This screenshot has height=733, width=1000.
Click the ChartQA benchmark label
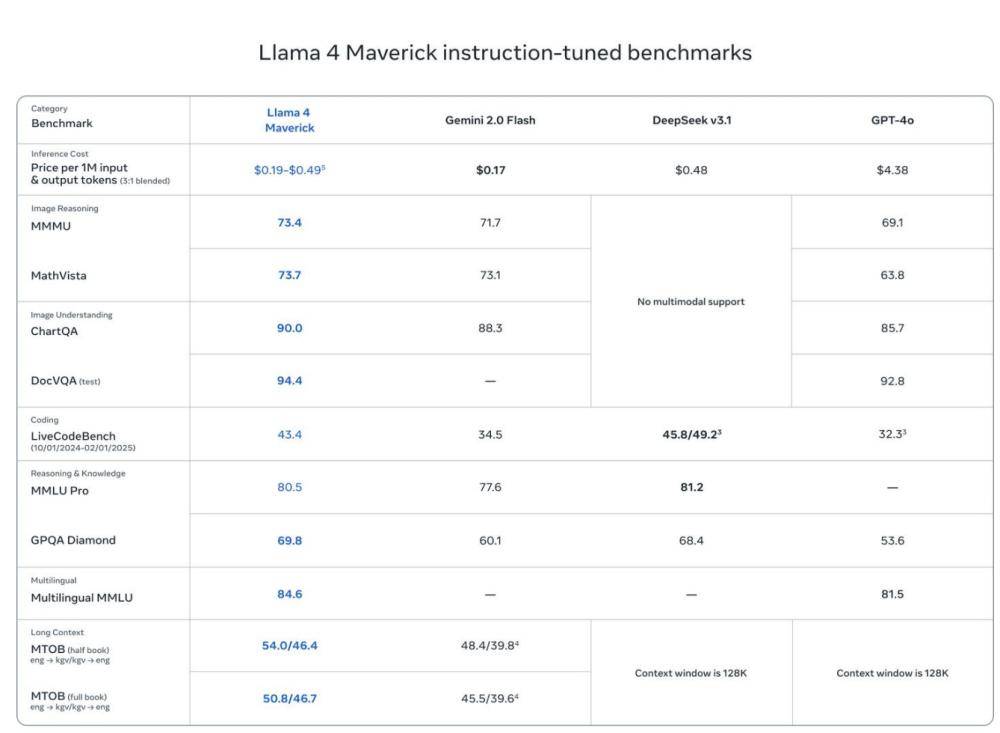(54, 332)
